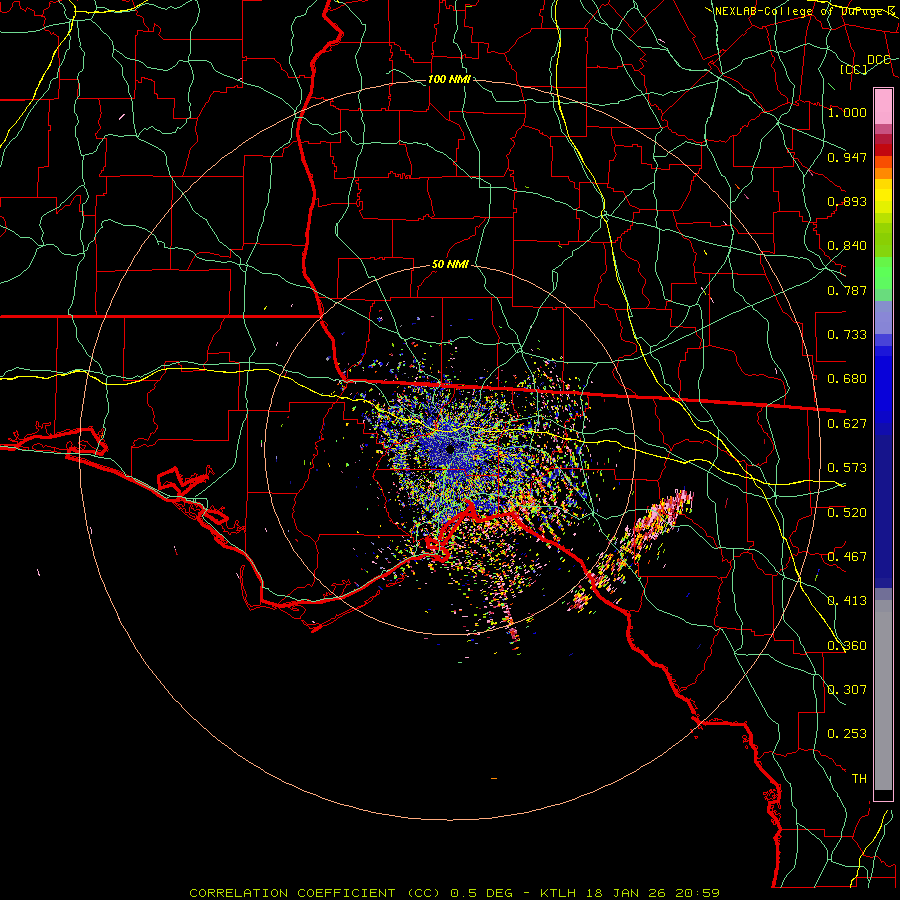
Task: Click the 0.893 color scale value
Action: [x=847, y=201]
